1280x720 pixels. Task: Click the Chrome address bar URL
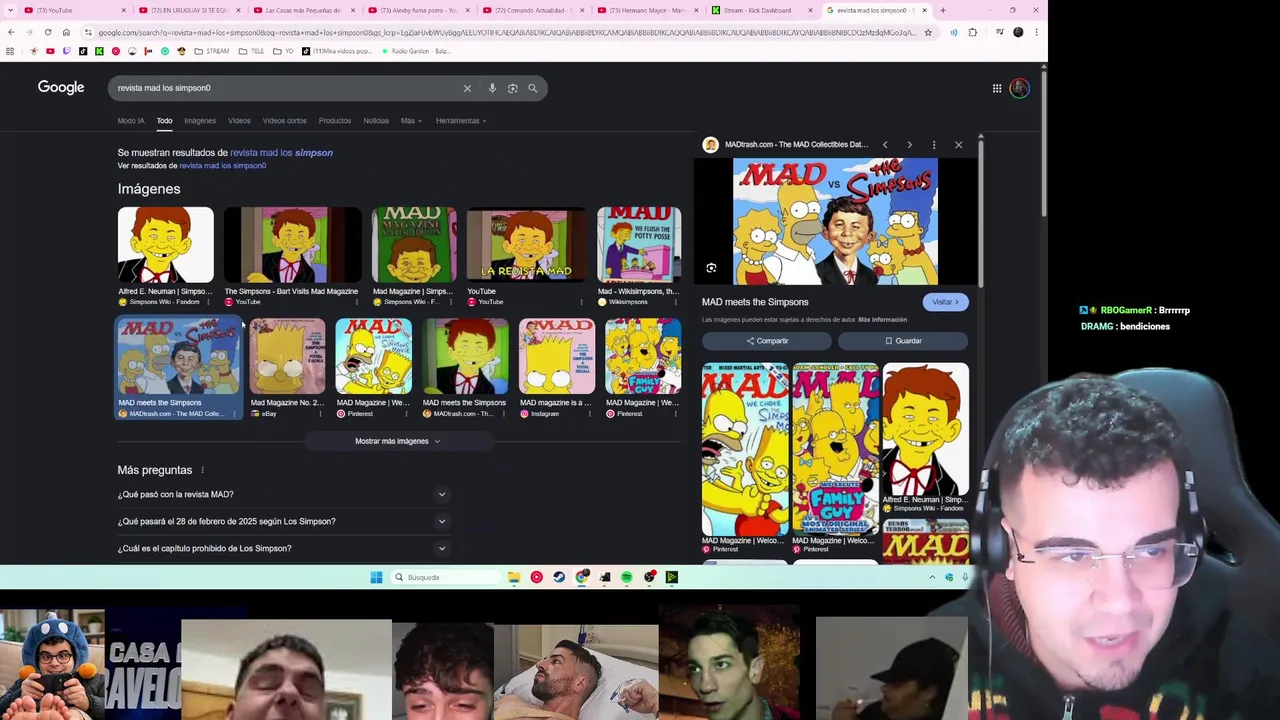point(507,32)
